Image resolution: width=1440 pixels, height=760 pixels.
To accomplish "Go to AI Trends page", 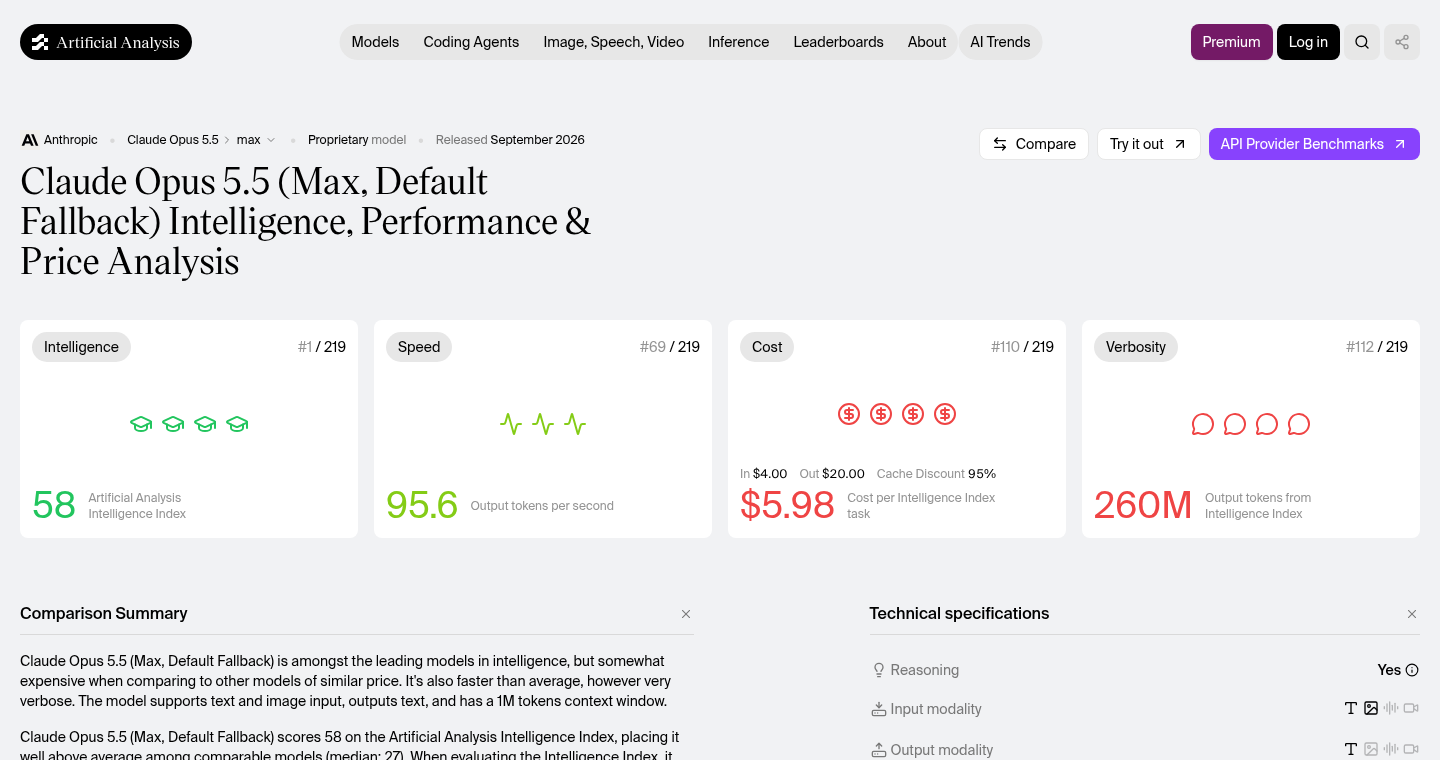I will pyautogui.click(x=1000, y=42).
